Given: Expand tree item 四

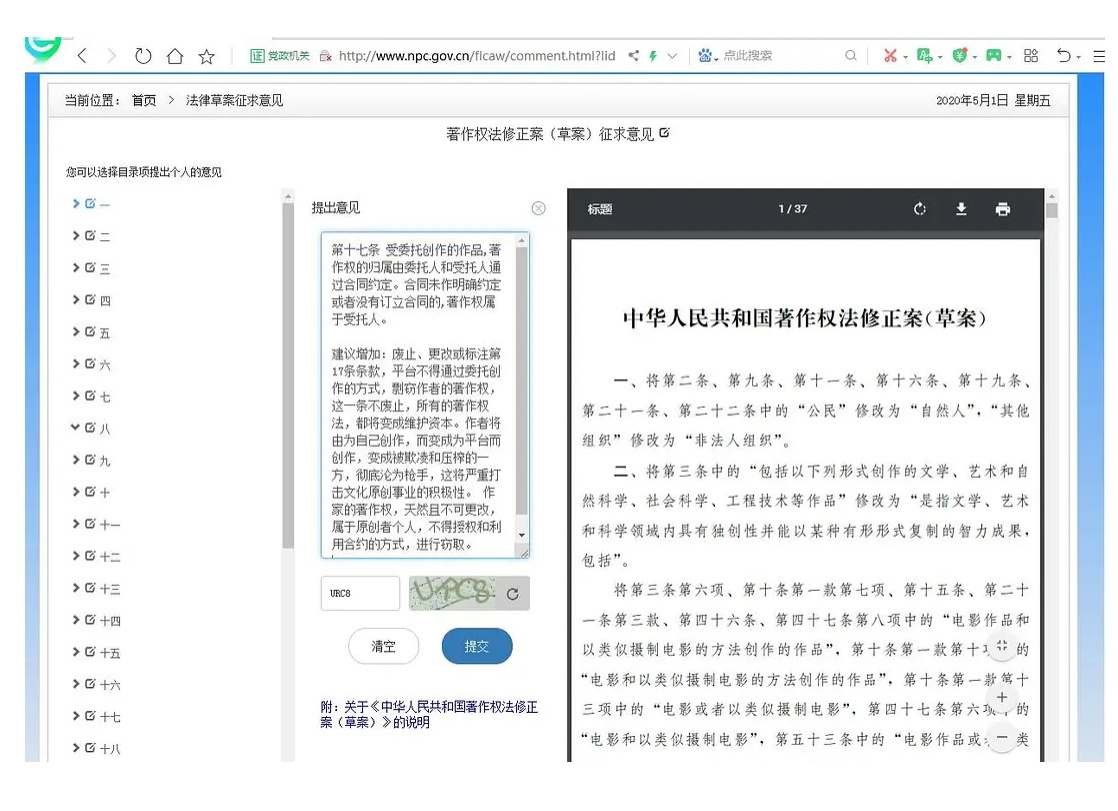Looking at the screenshot, I should [76, 300].
